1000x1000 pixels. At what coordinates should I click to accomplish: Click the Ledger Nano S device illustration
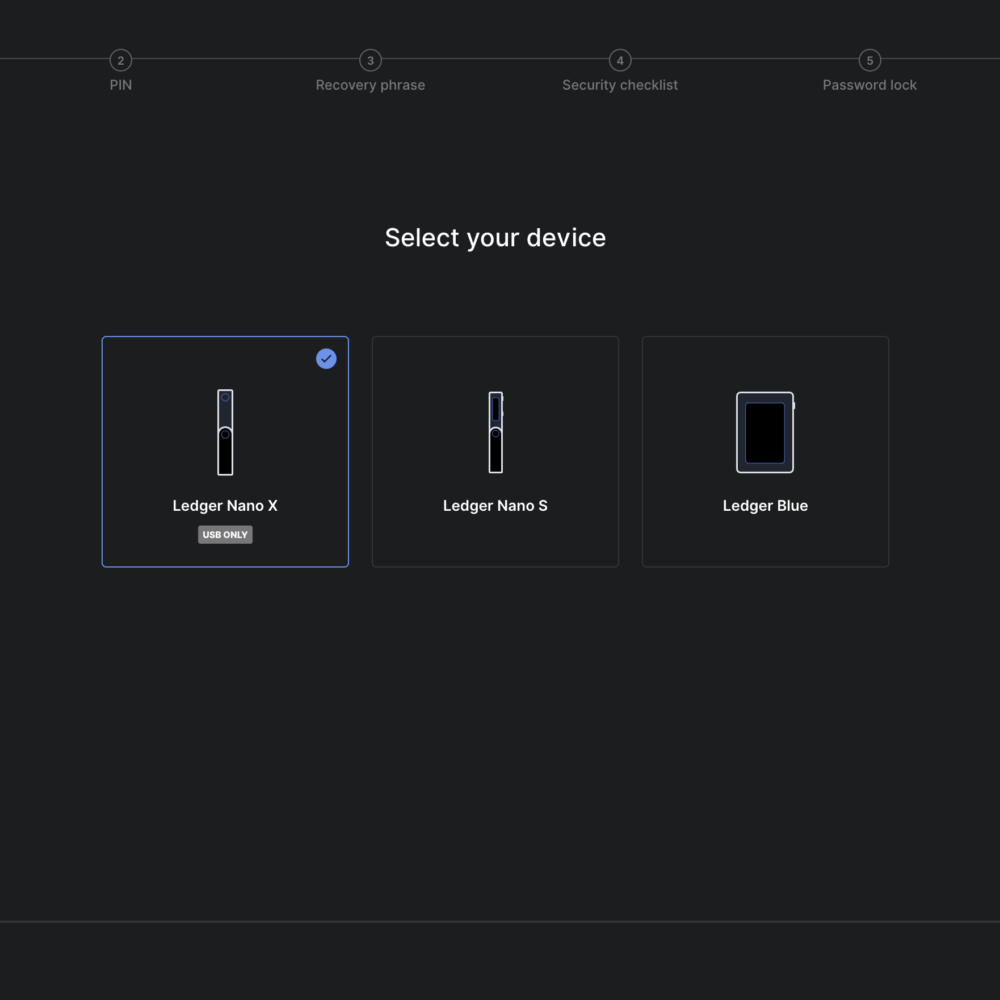point(495,432)
